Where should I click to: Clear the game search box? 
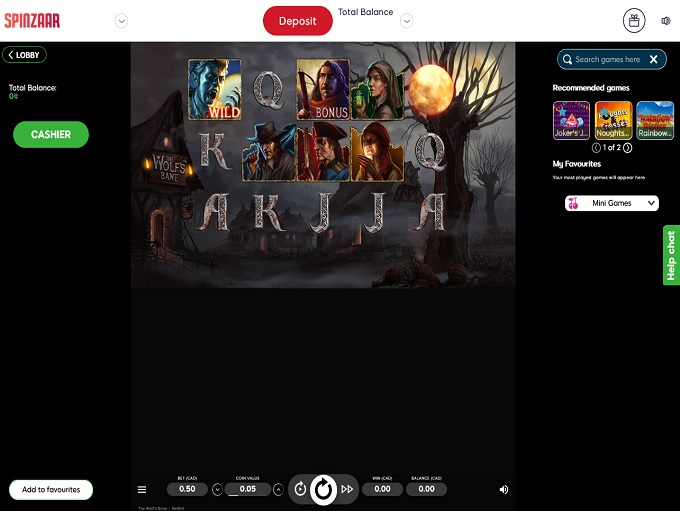click(x=654, y=60)
